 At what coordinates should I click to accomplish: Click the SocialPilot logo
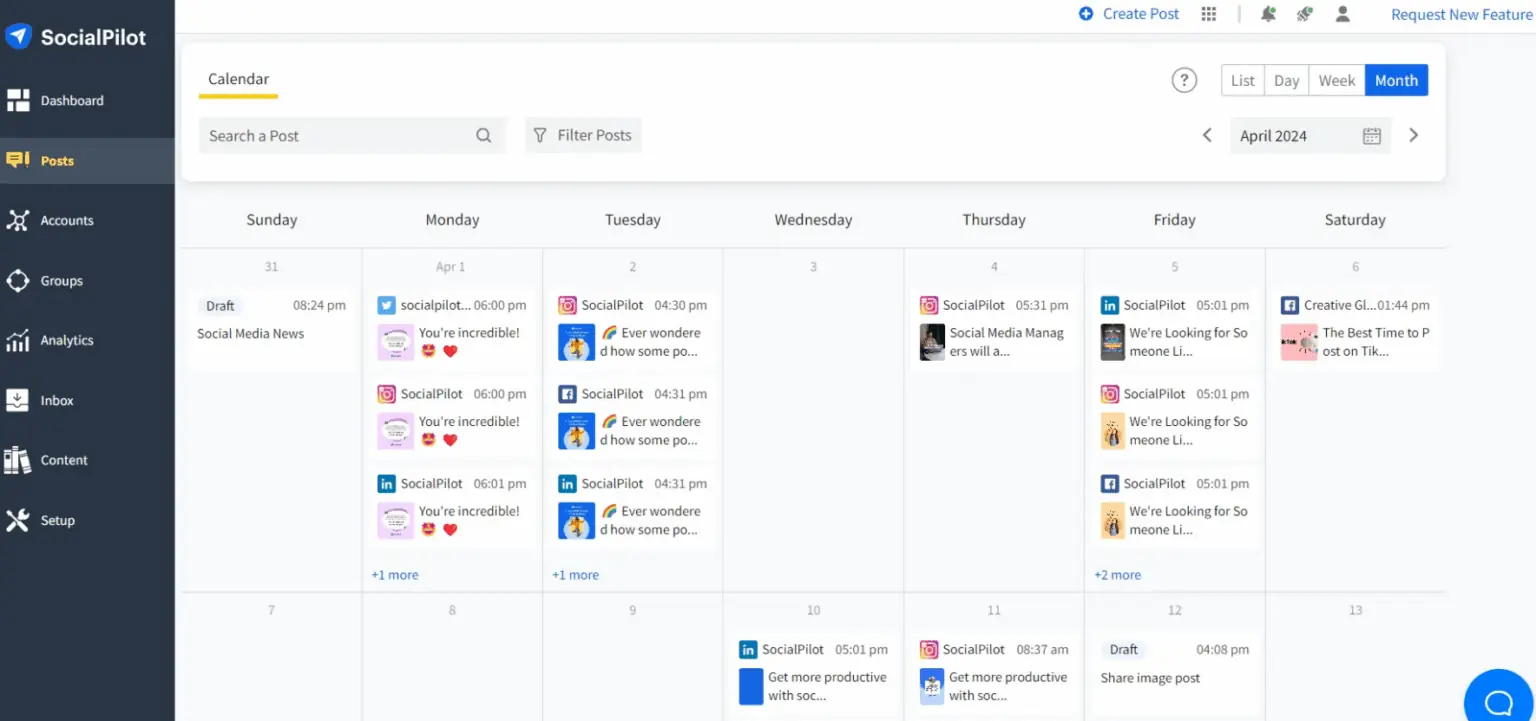76,37
